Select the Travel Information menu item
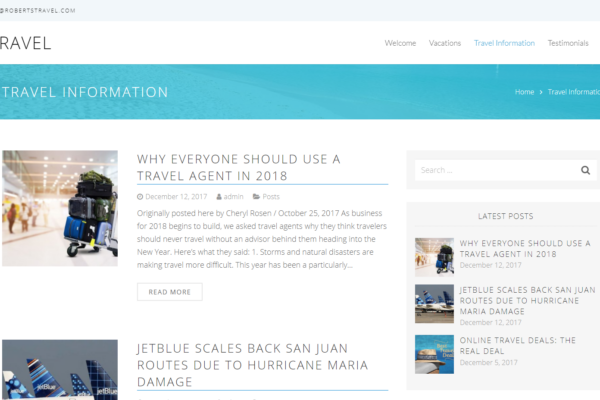This screenshot has height=400, width=600. point(504,43)
